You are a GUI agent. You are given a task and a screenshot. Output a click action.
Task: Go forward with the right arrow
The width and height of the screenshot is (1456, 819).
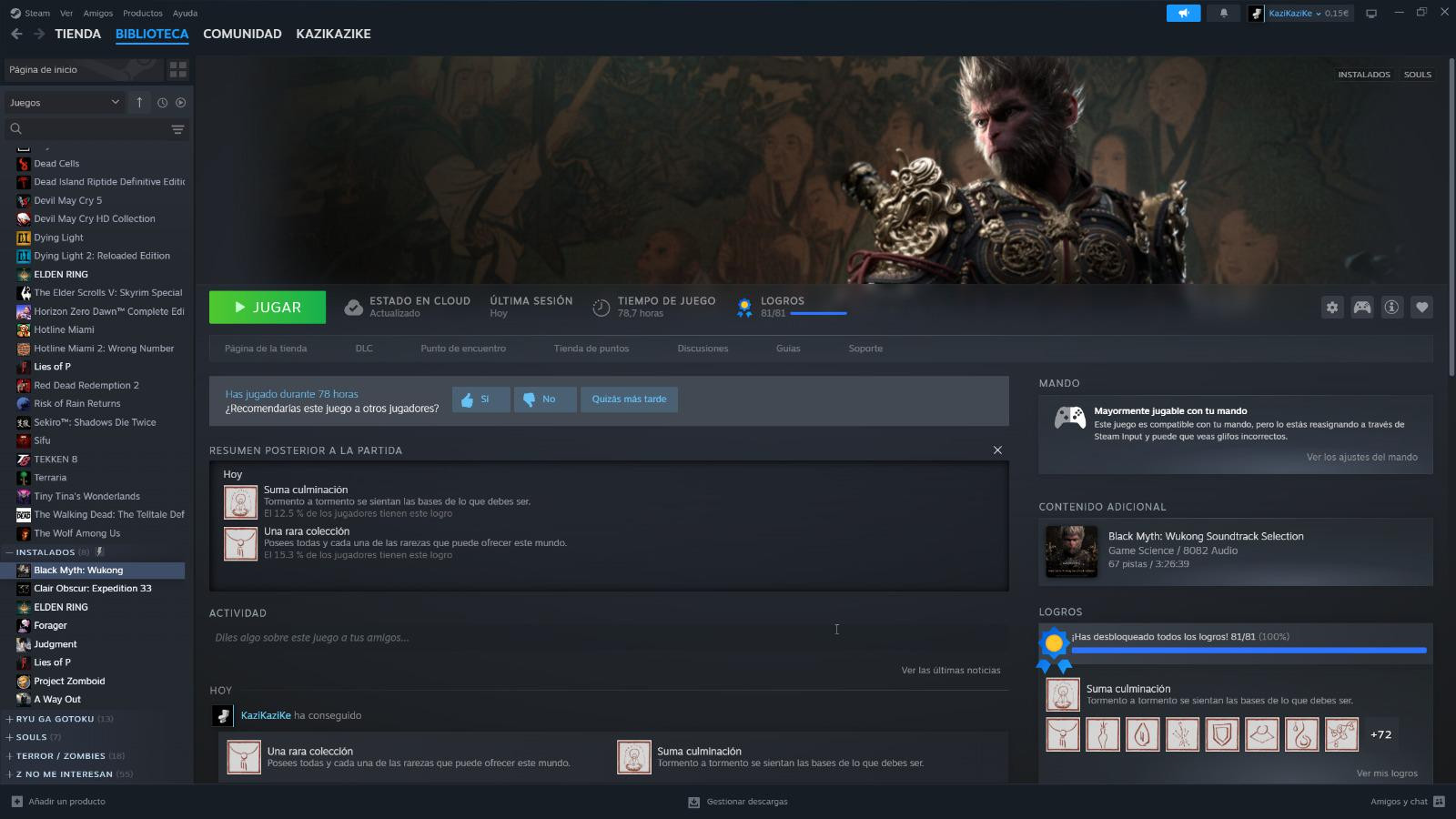(x=39, y=34)
